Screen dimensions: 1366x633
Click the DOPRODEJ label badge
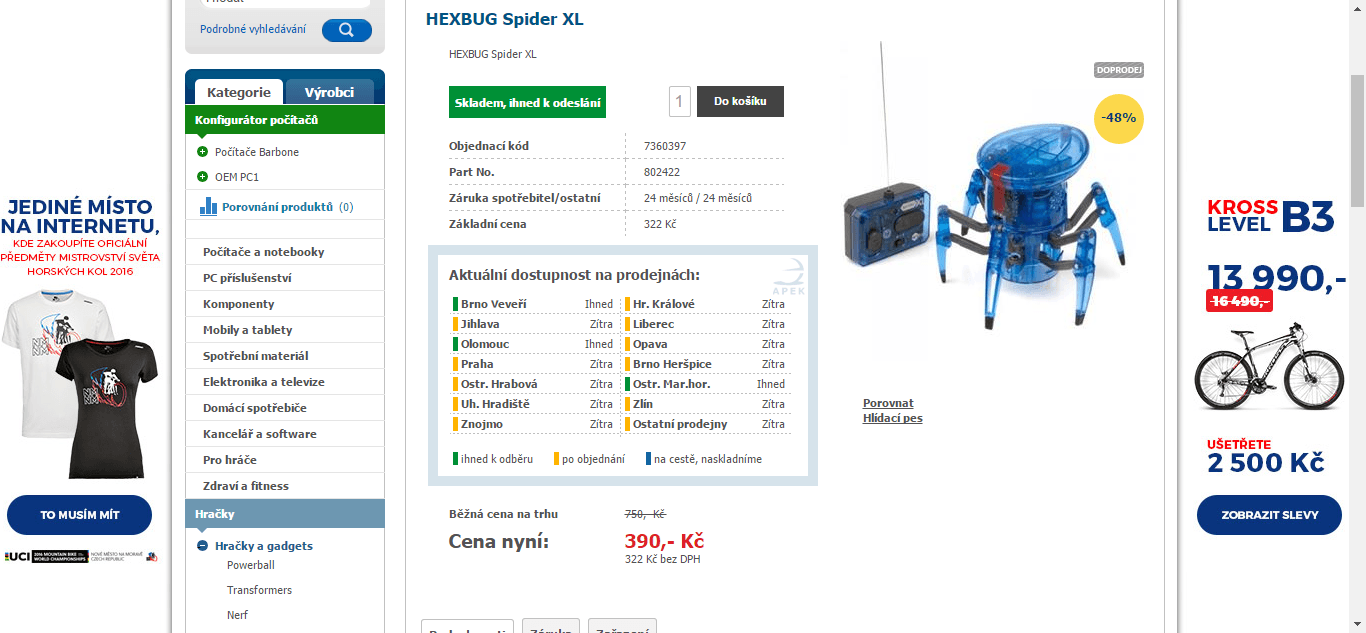tap(1119, 70)
